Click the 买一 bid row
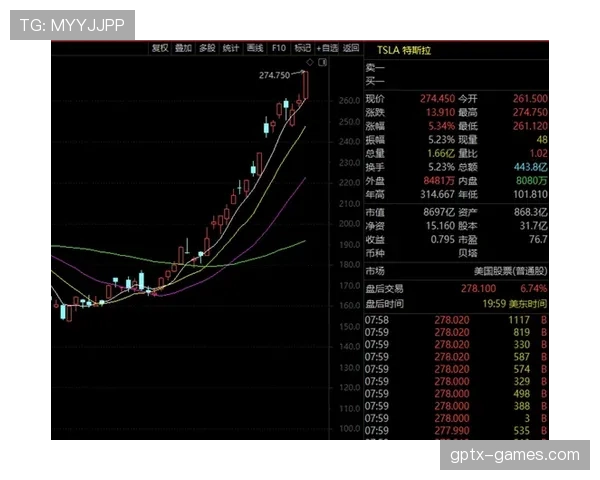 coord(456,81)
